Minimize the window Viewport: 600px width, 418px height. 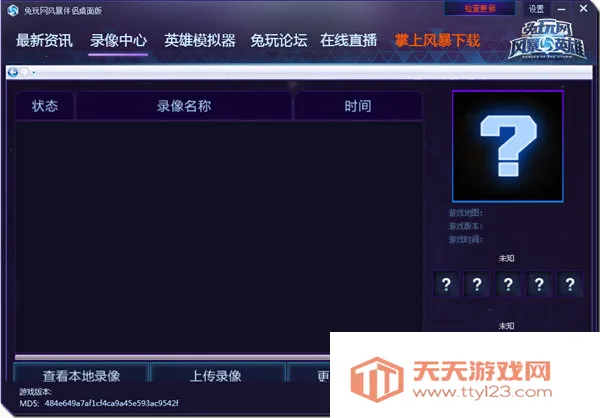coord(561,9)
